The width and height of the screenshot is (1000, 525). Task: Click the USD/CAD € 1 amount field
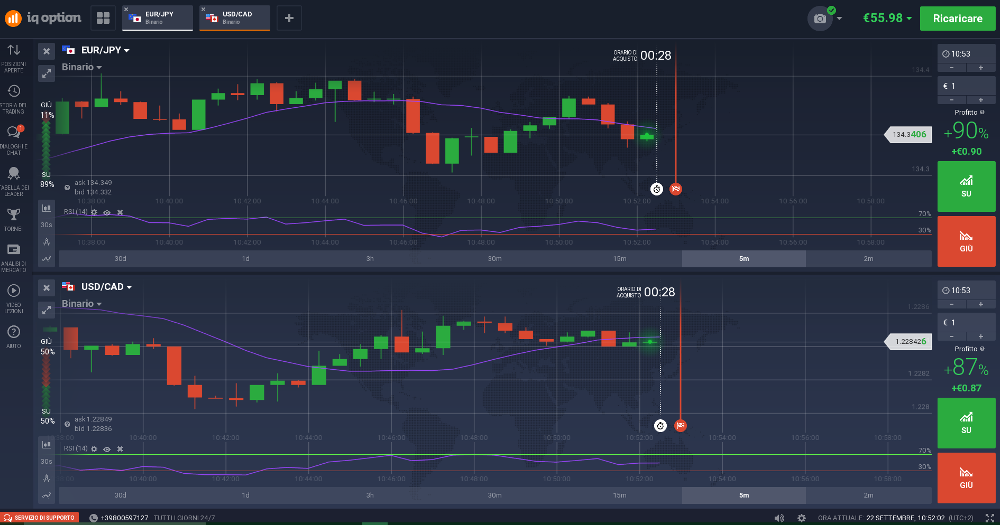(966, 322)
